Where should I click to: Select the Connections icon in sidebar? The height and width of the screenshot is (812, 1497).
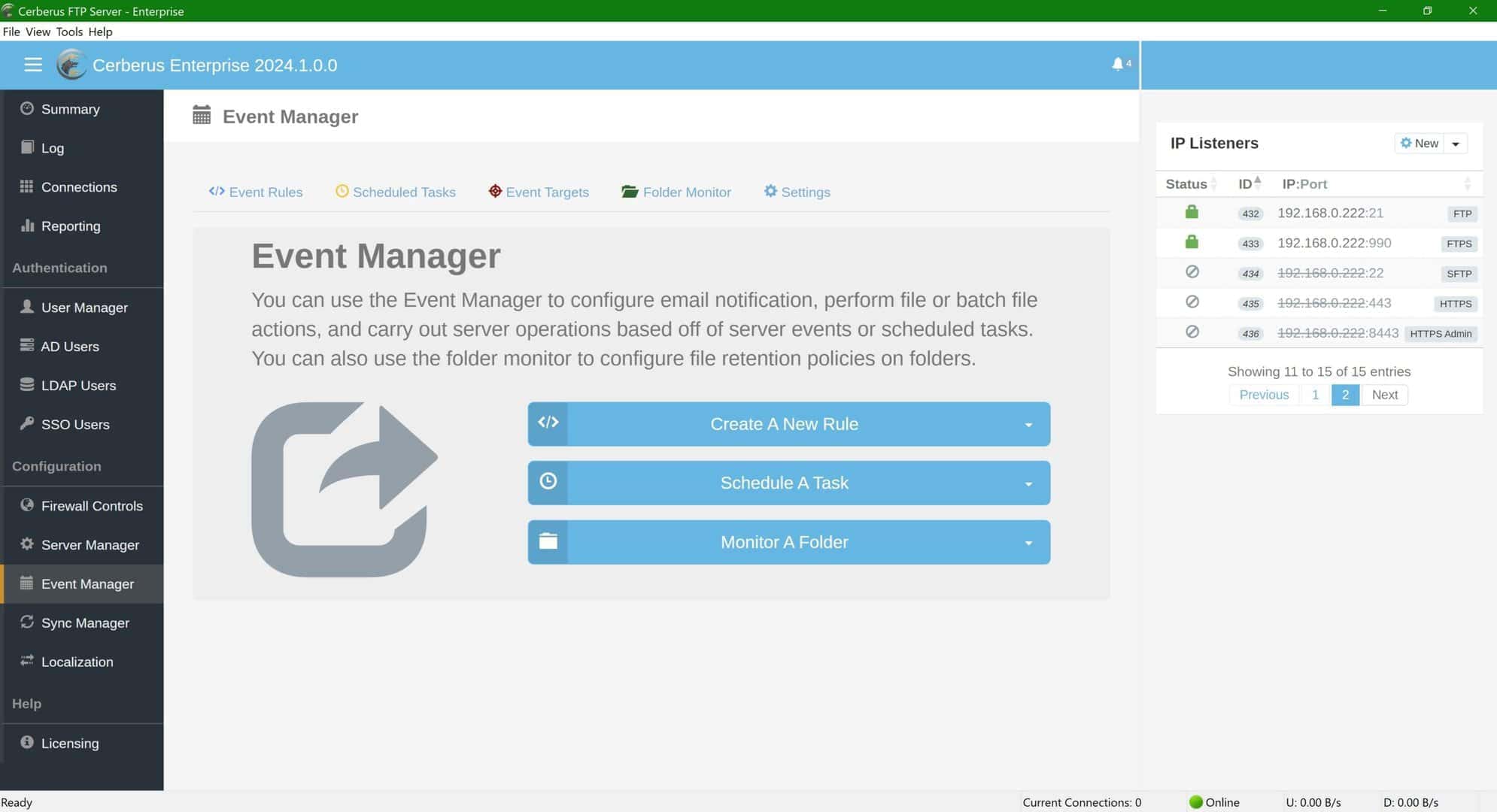tap(27, 186)
